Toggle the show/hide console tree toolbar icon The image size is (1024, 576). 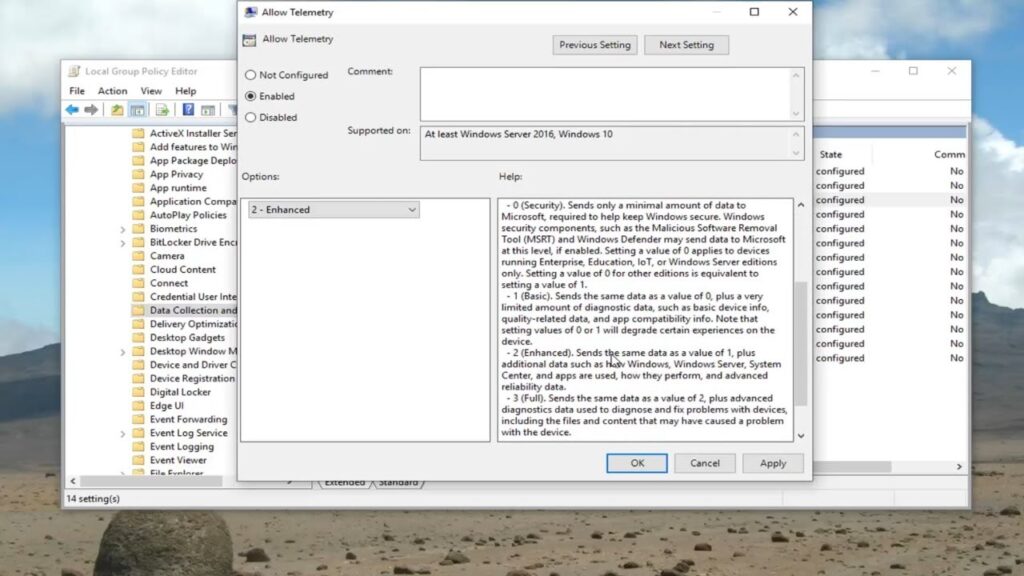pos(138,110)
